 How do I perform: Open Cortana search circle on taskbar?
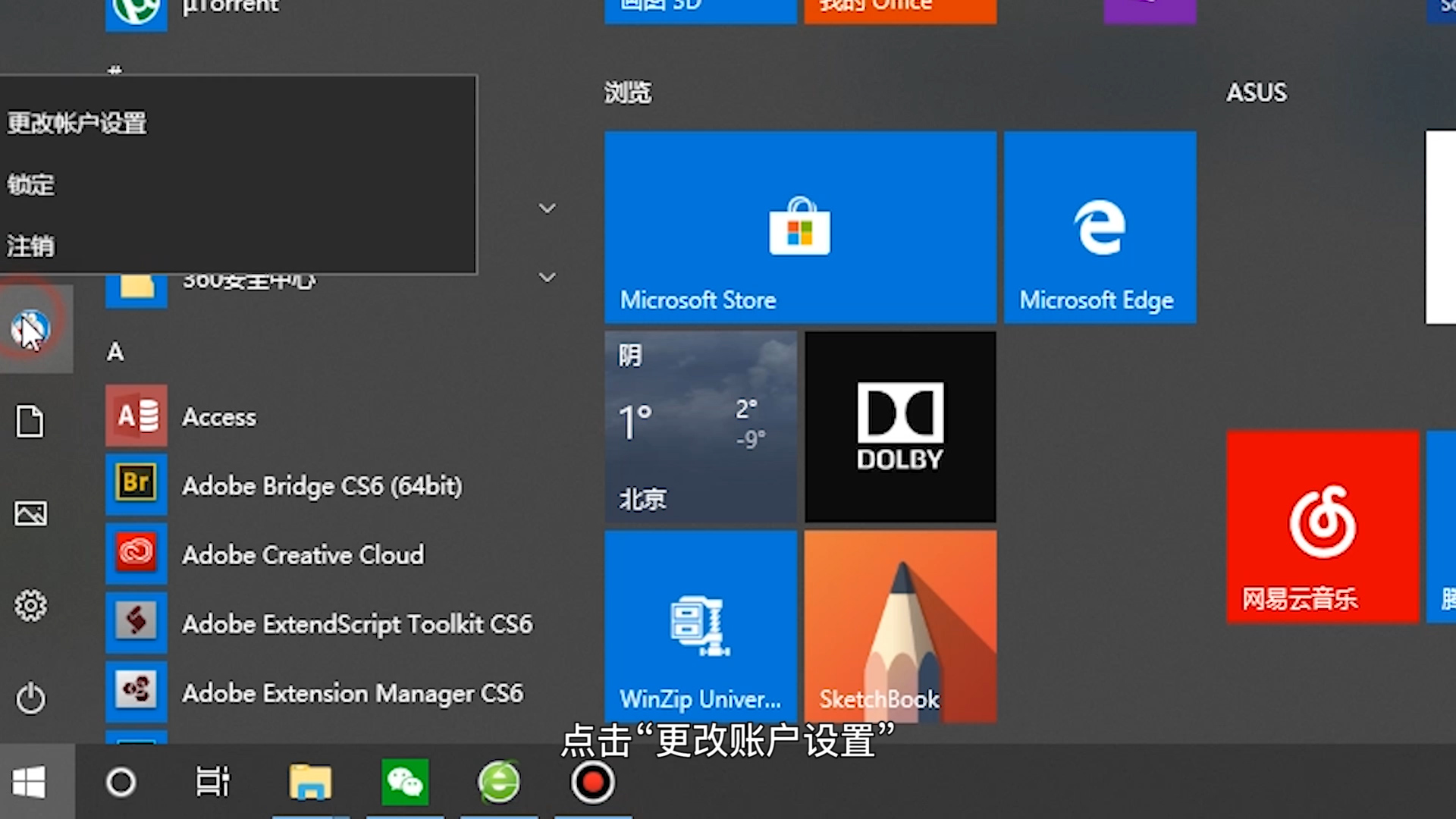[x=121, y=782]
